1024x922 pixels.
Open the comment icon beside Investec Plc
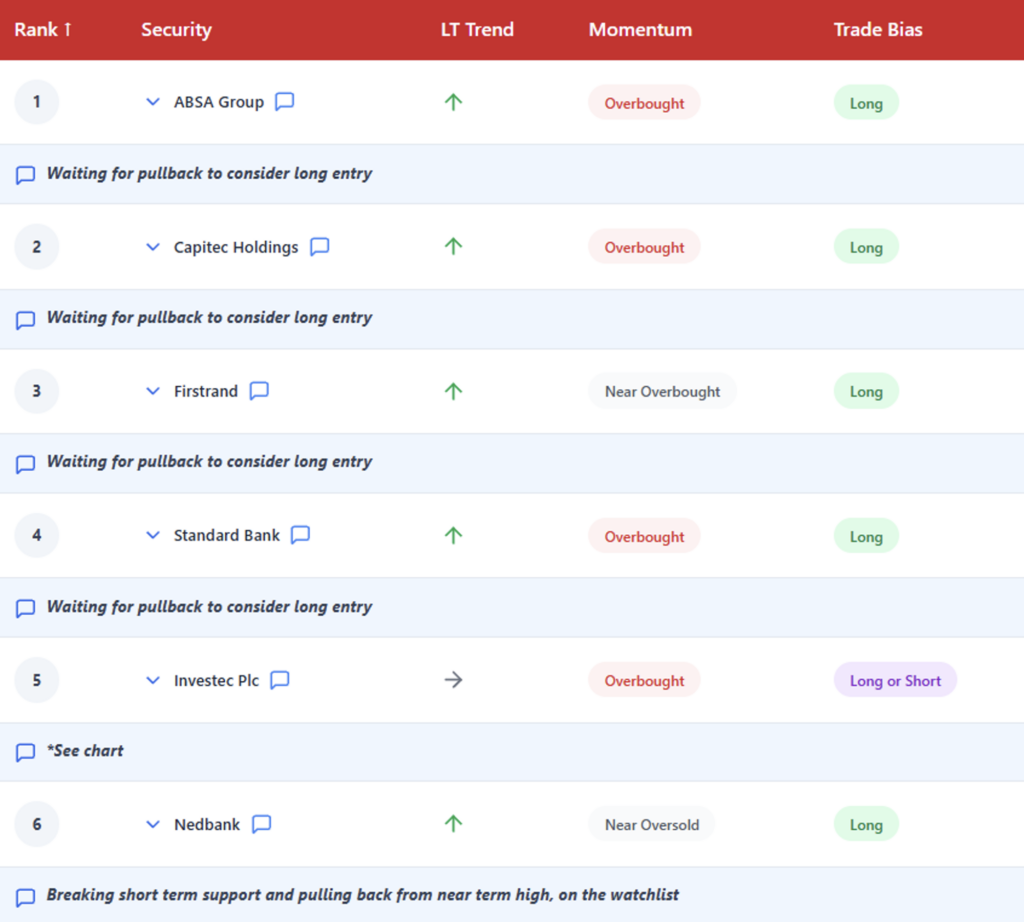[280, 680]
